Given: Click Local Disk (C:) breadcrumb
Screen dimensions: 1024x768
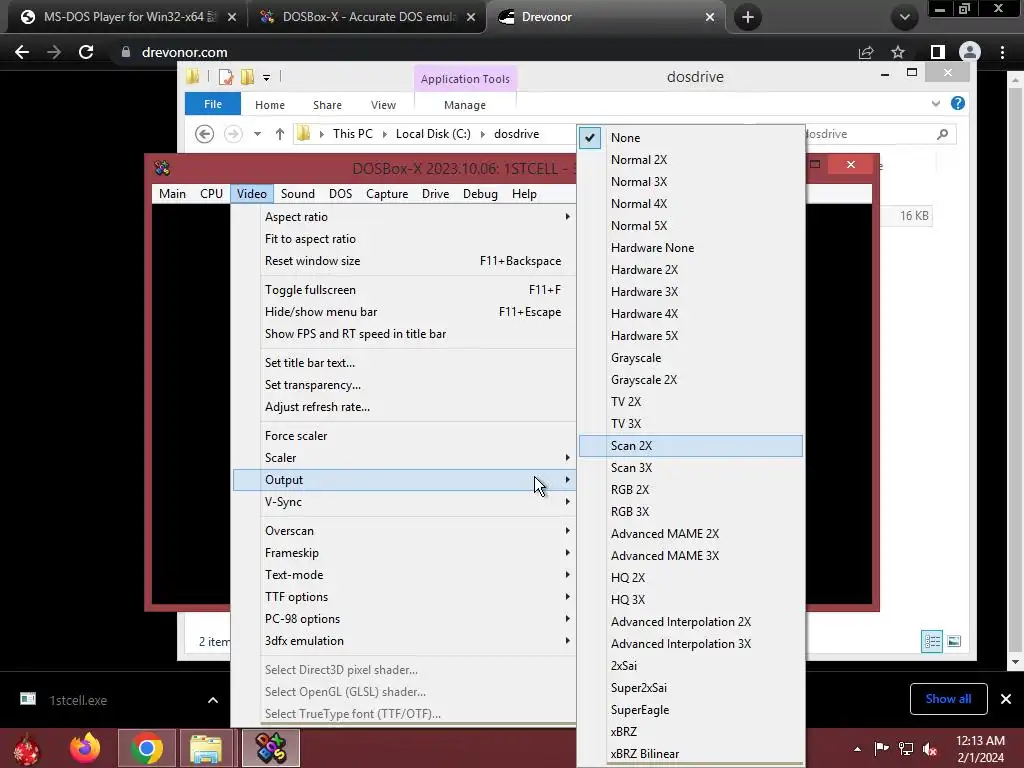Looking at the screenshot, I should (x=433, y=134).
